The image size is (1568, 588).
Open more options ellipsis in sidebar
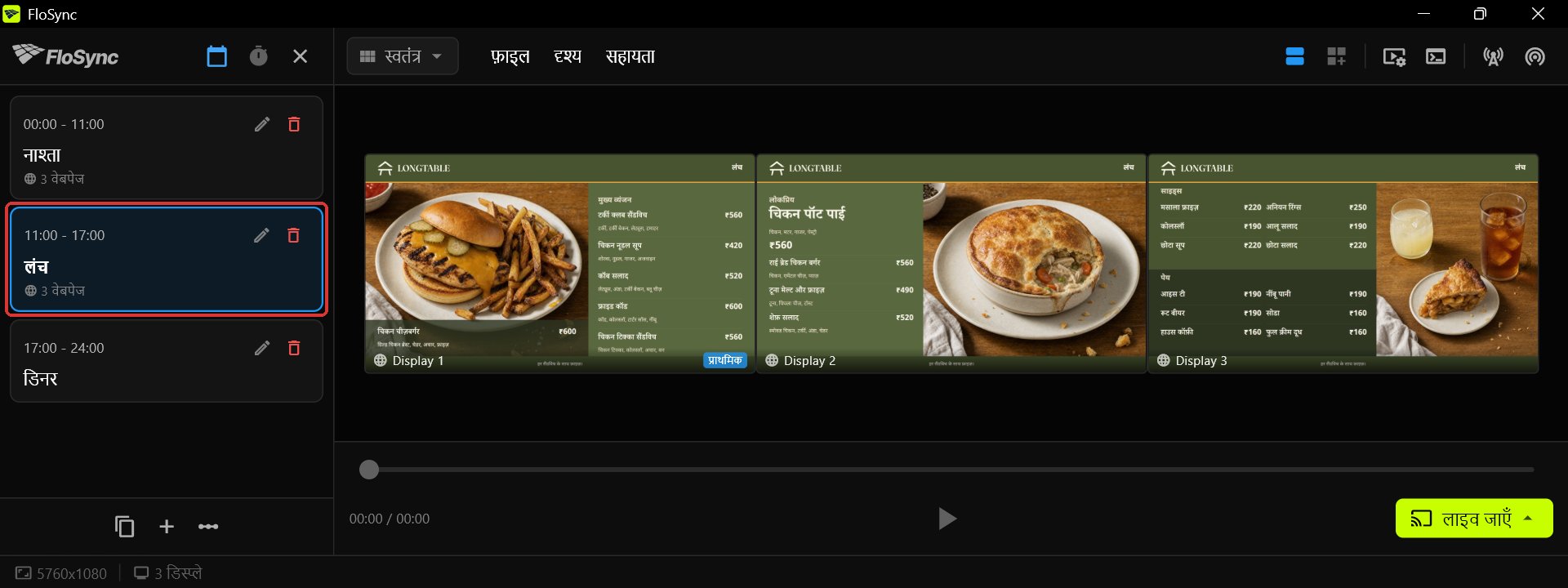(x=208, y=527)
